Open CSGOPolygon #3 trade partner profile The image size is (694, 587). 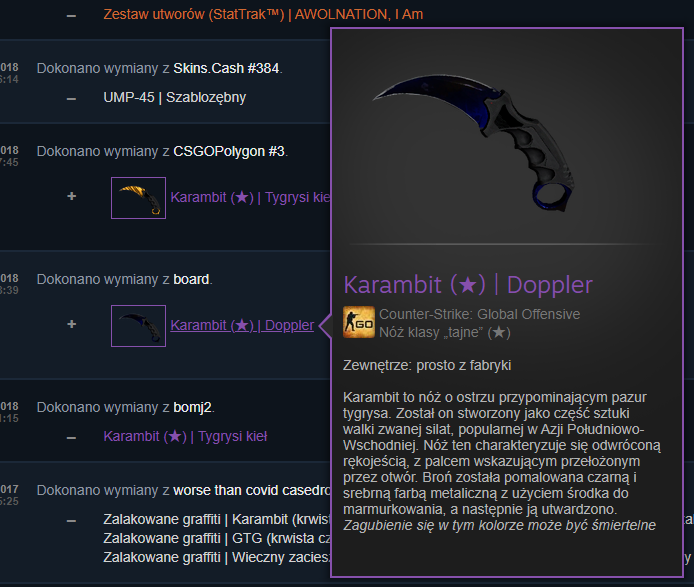click(229, 151)
